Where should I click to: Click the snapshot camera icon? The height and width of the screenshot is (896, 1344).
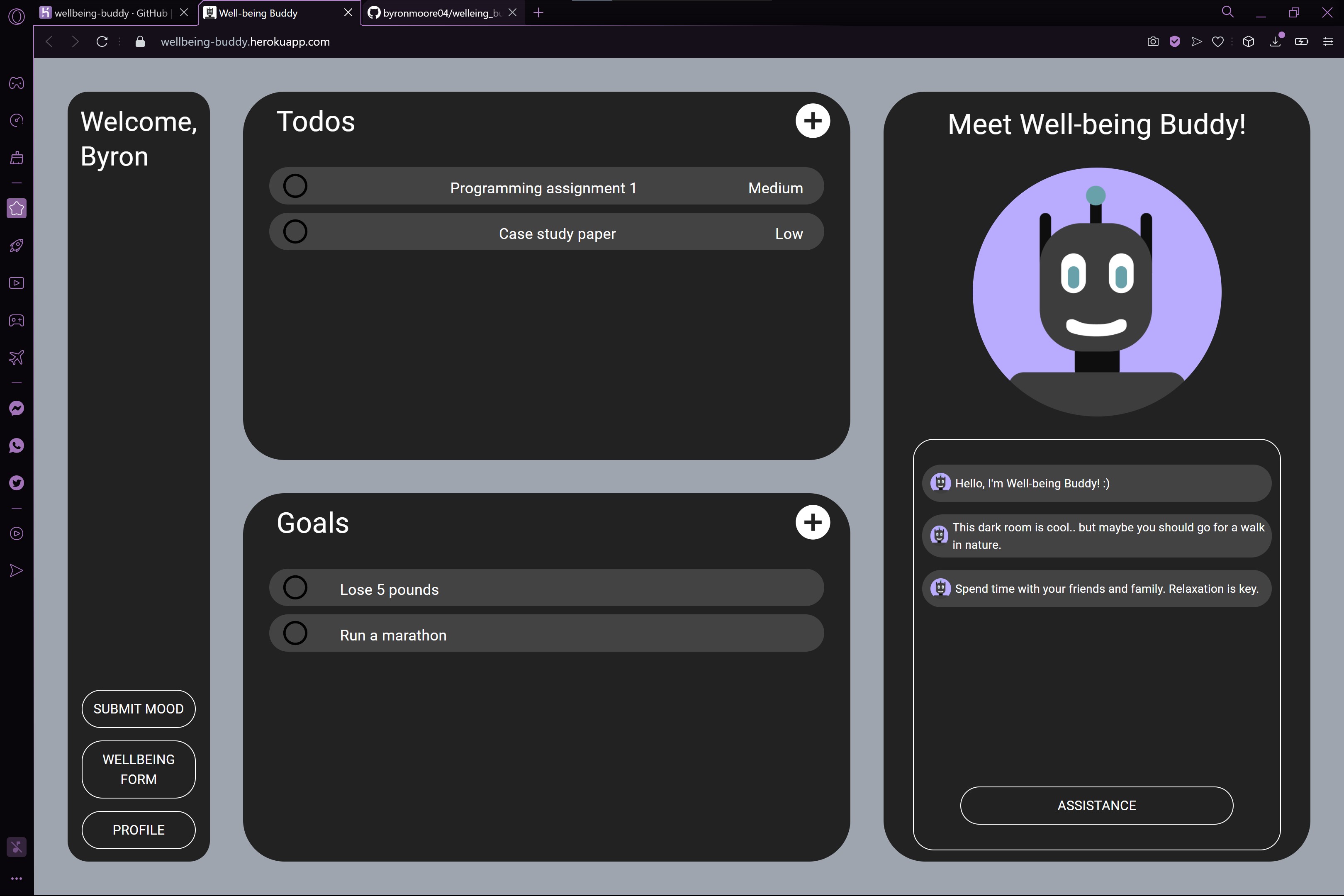coord(1153,42)
